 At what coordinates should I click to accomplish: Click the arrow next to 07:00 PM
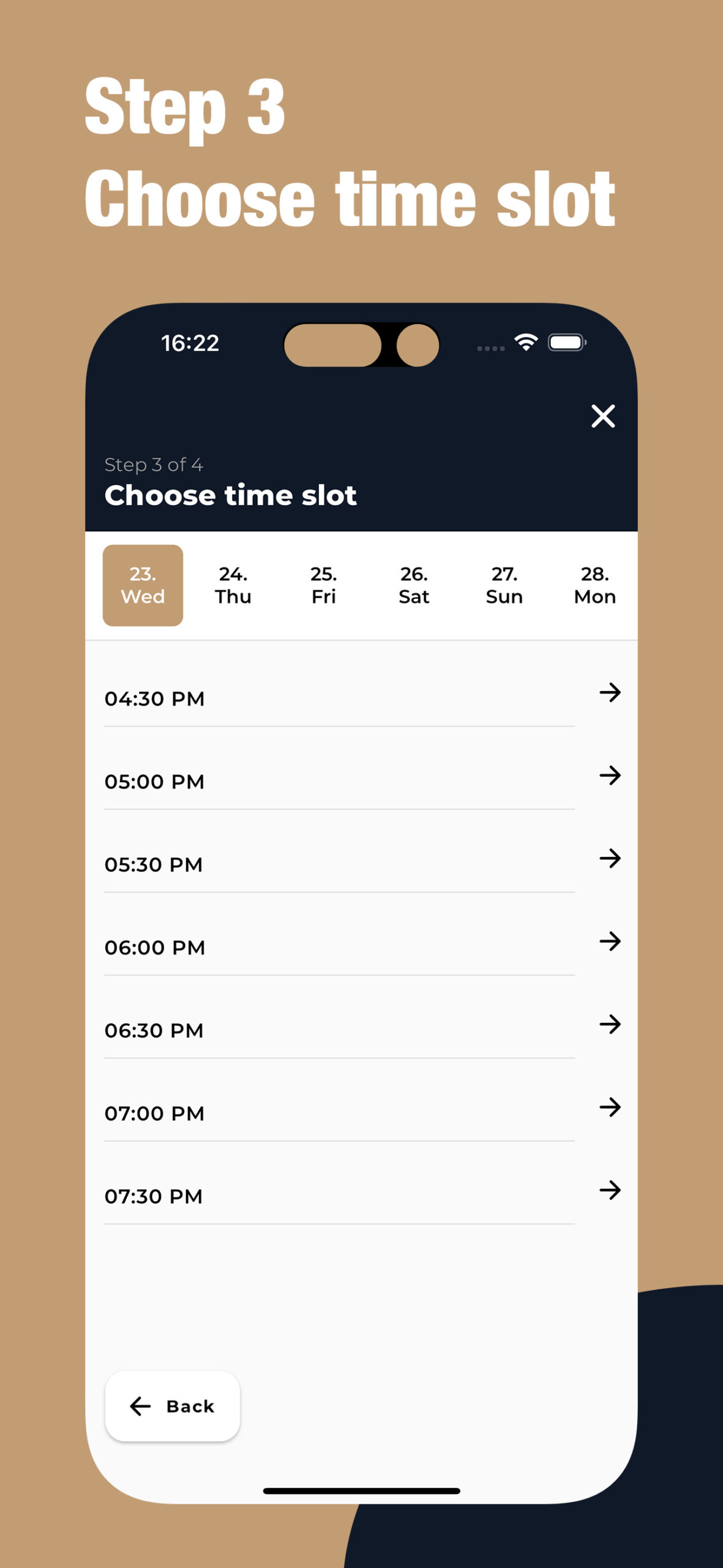[610, 1107]
